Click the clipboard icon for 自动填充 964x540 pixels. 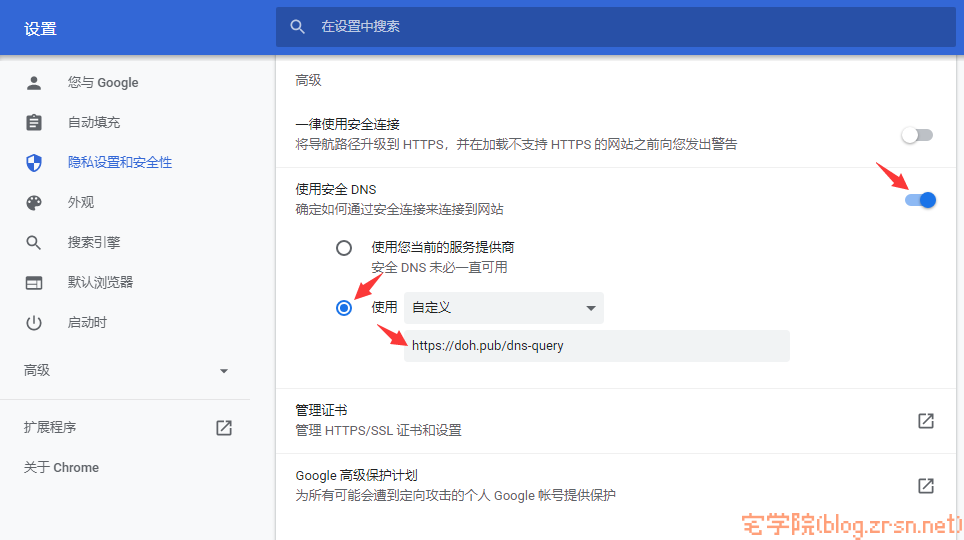(34, 123)
